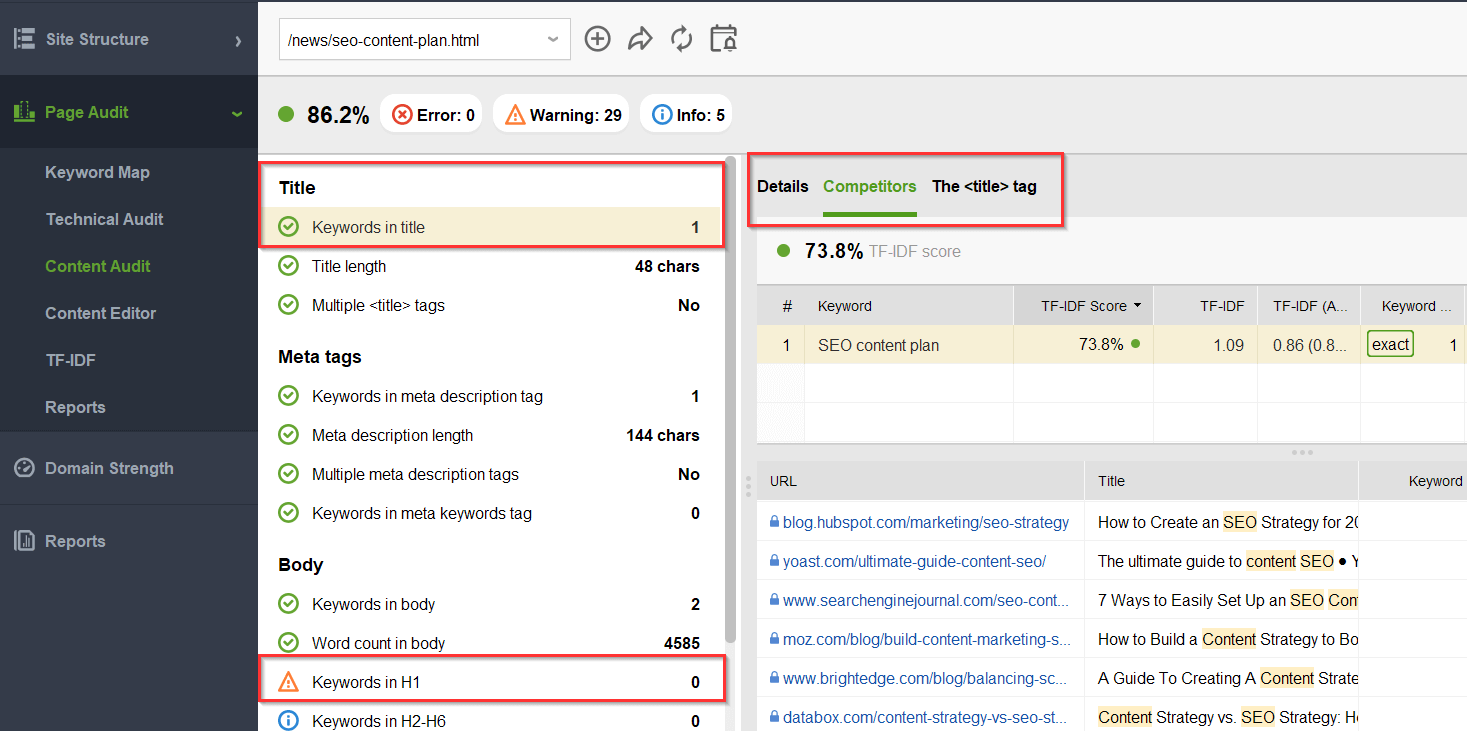This screenshot has height=731, width=1467.
Task: Click the refresh audit icon
Action: pos(681,39)
